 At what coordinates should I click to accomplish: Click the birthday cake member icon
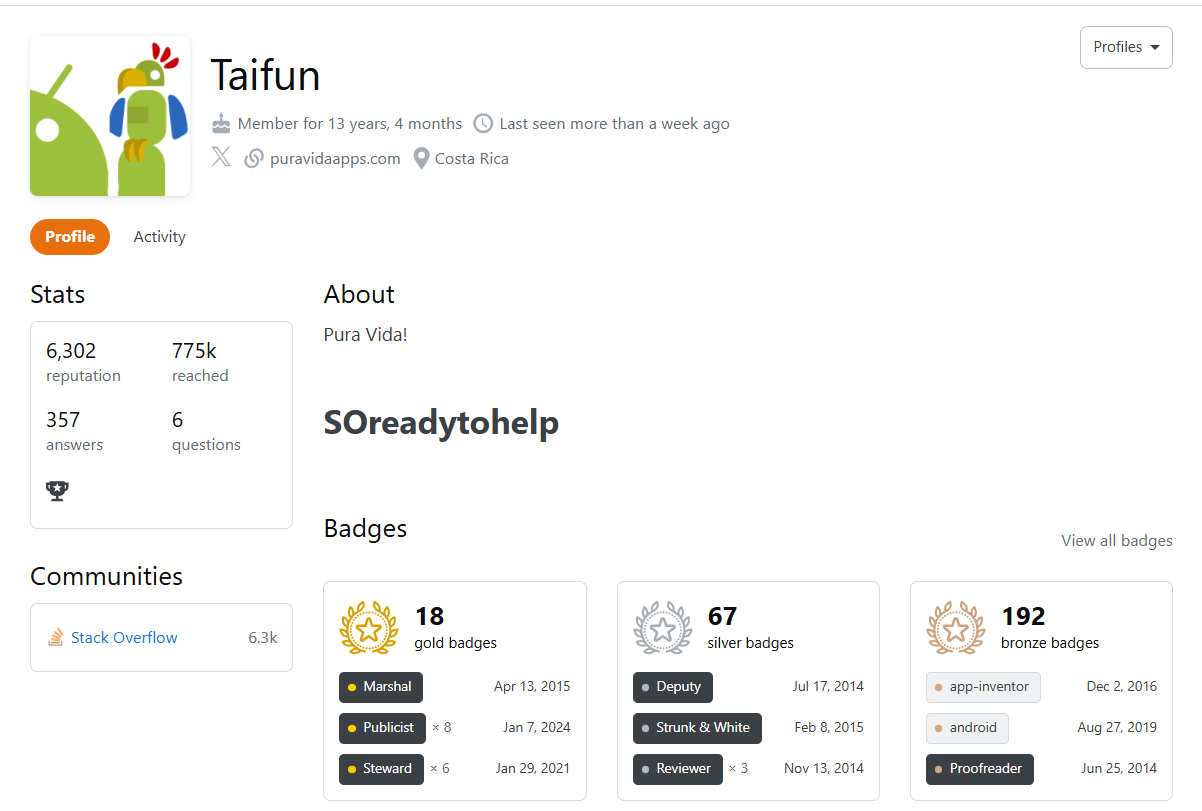pos(221,123)
